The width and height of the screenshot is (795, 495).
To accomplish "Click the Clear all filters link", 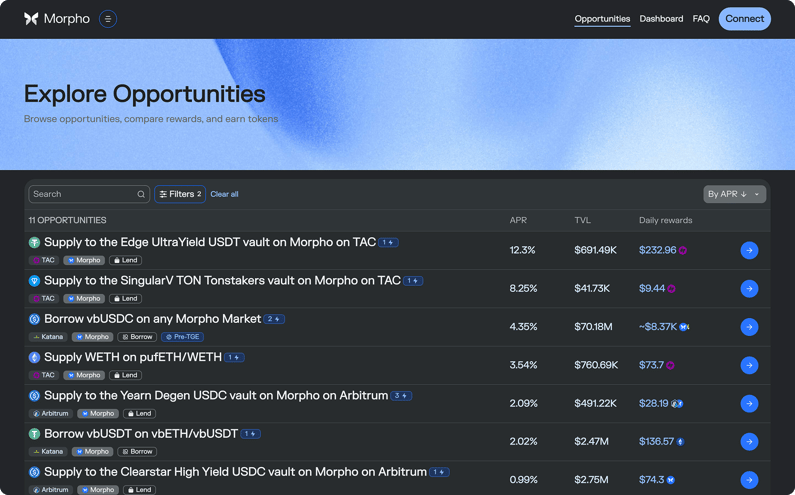I will click(224, 194).
